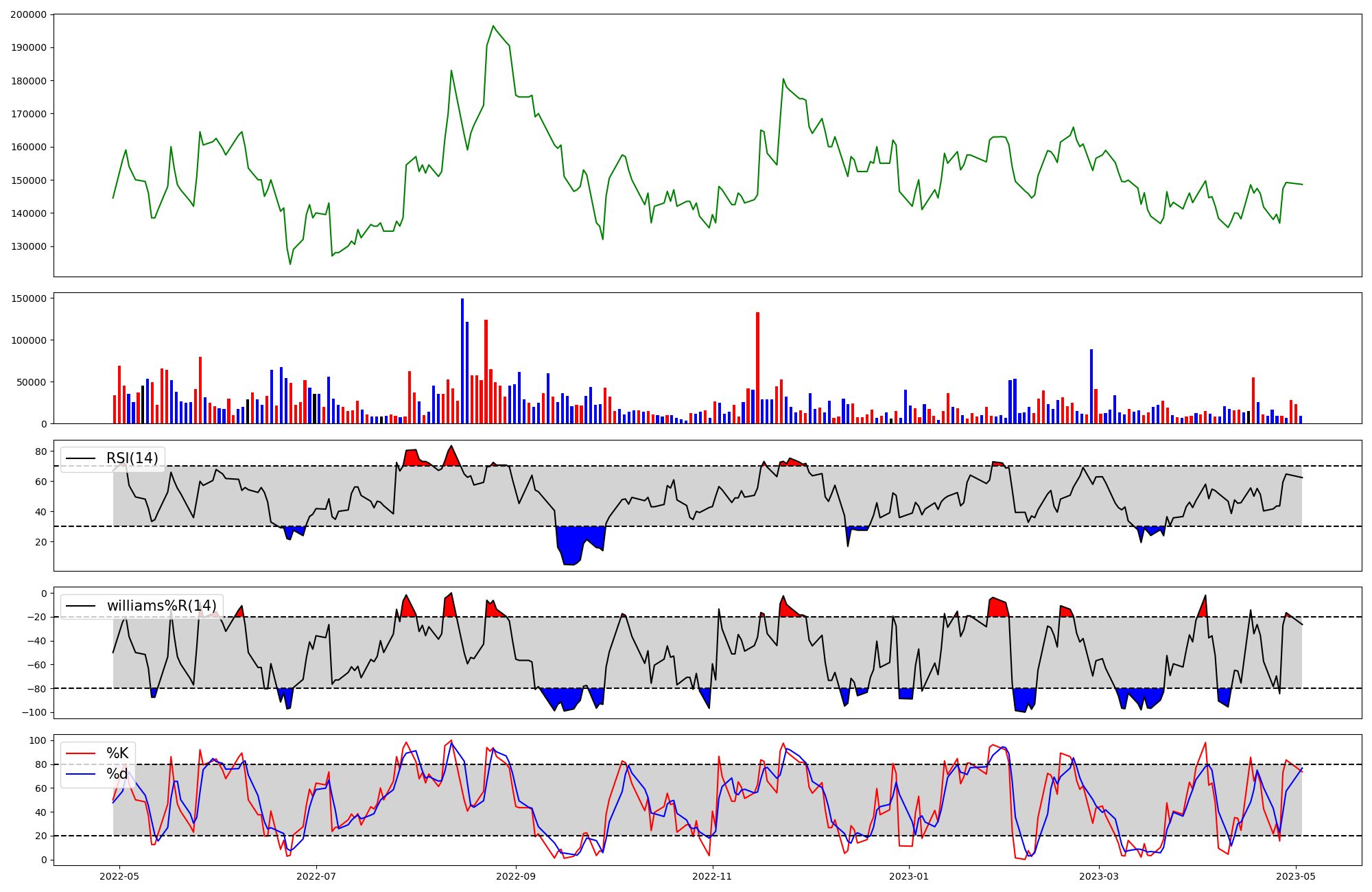
Task: Click the RSI(14) legend label
Action: [x=132, y=458]
